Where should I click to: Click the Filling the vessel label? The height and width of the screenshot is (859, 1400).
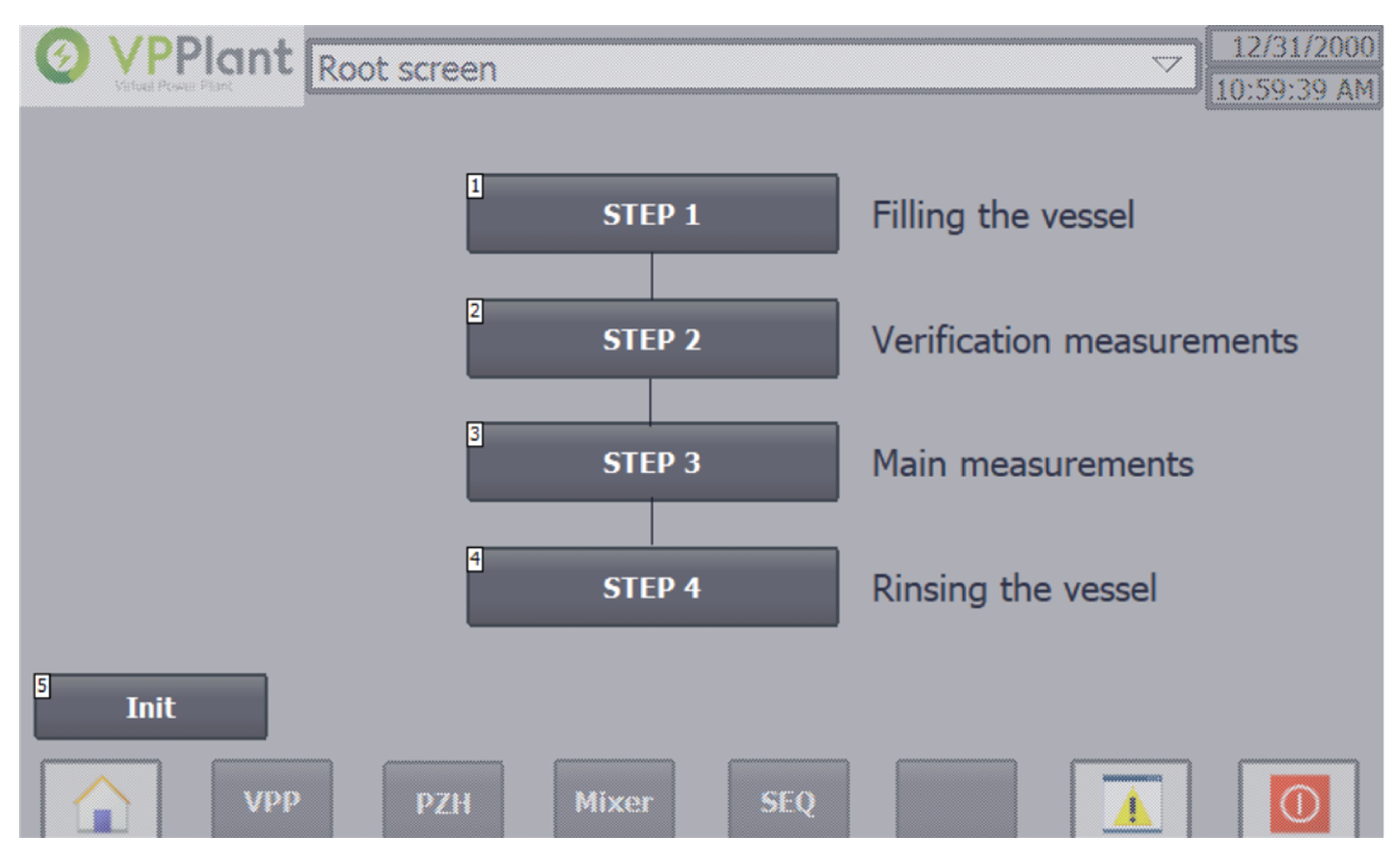click(1002, 215)
